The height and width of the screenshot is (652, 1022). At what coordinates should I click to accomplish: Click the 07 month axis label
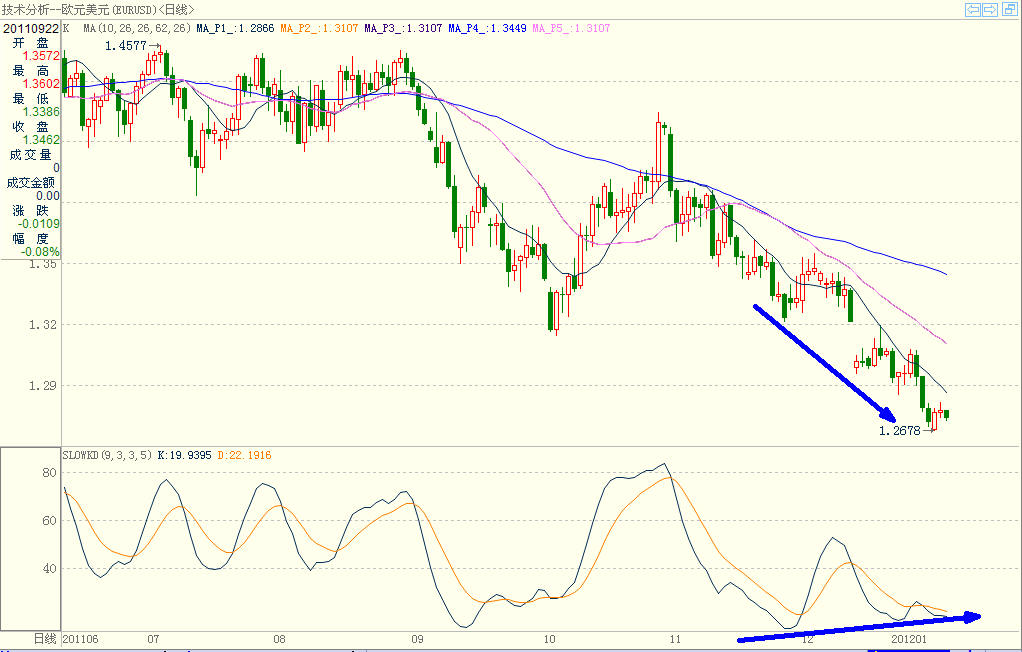(x=153, y=639)
